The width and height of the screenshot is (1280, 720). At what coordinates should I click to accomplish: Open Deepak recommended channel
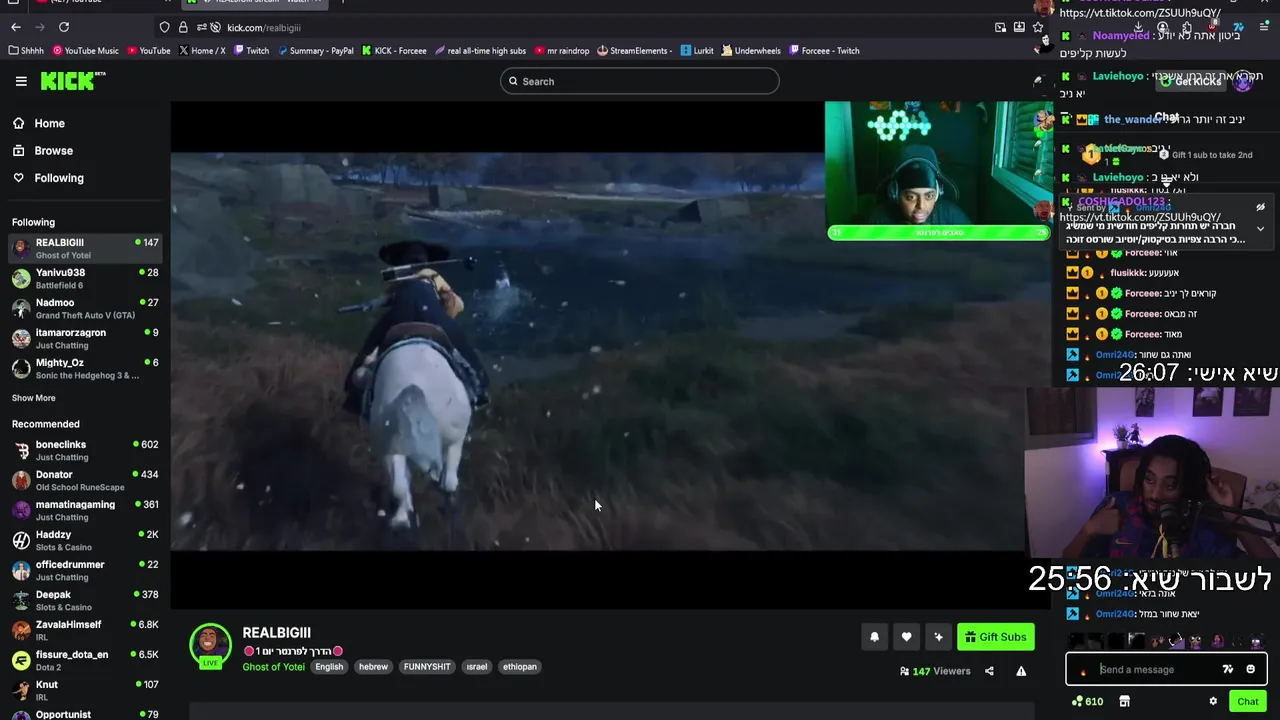pyautogui.click(x=84, y=600)
